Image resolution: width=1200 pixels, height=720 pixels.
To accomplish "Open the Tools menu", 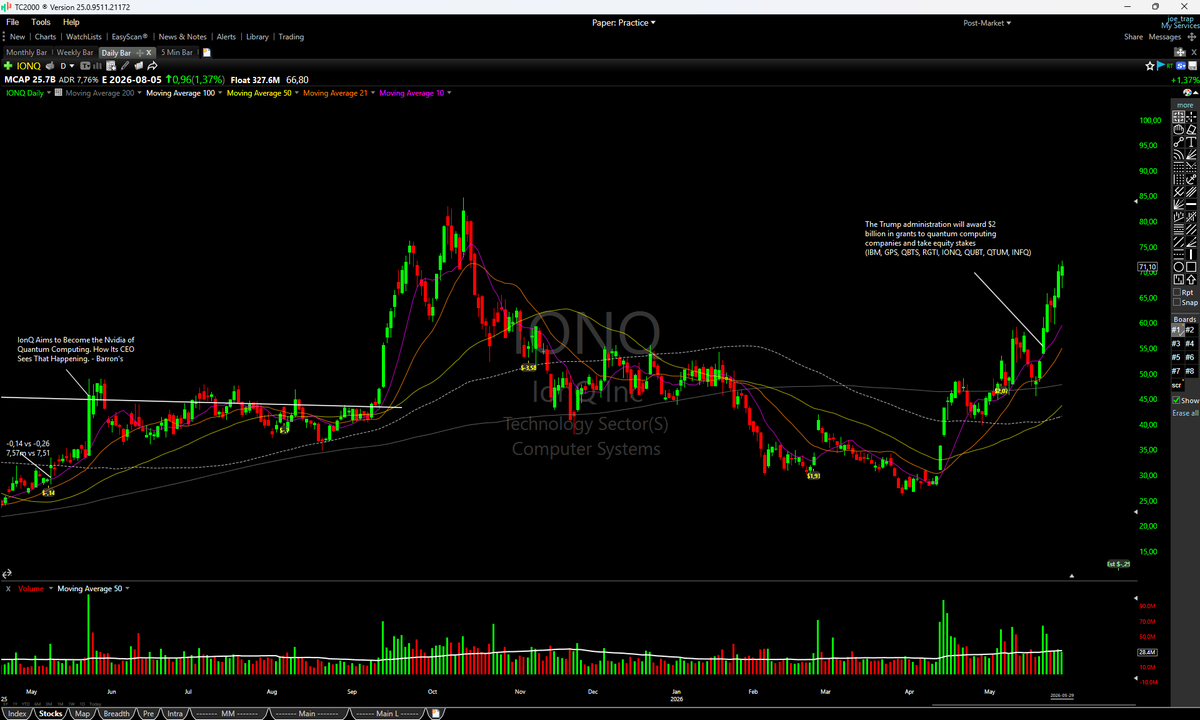I will click(41, 22).
